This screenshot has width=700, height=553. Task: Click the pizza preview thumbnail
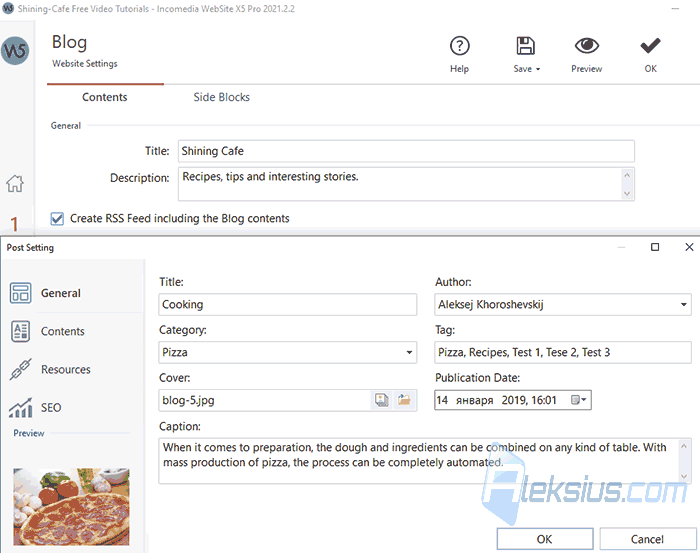[x=71, y=507]
